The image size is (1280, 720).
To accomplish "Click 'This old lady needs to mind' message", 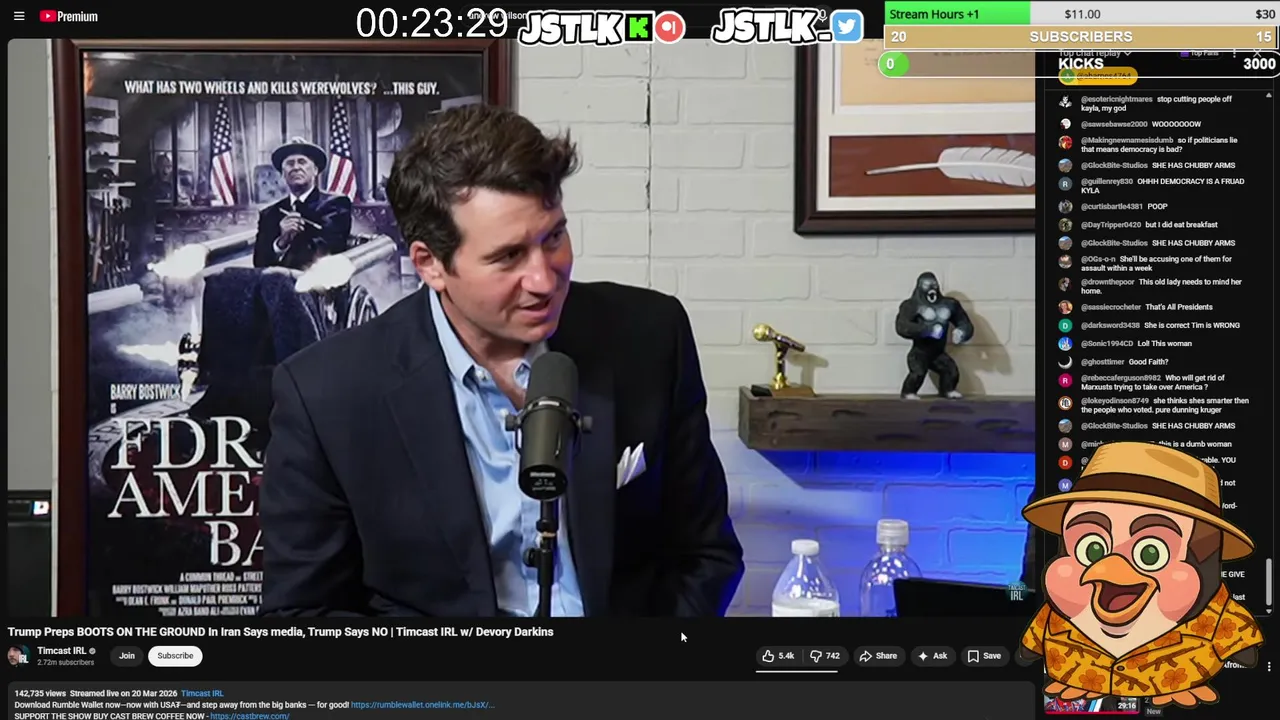I will coord(1161,286).
